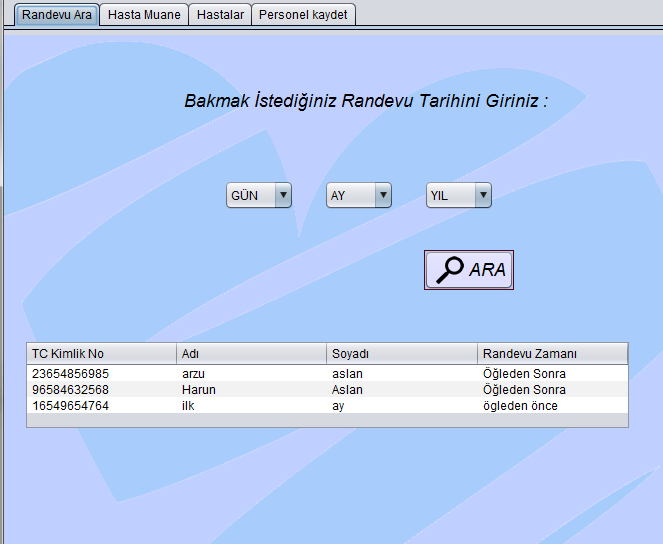Select row with TC number 23654856985
This screenshot has width=663, height=544.
[x=70, y=374]
